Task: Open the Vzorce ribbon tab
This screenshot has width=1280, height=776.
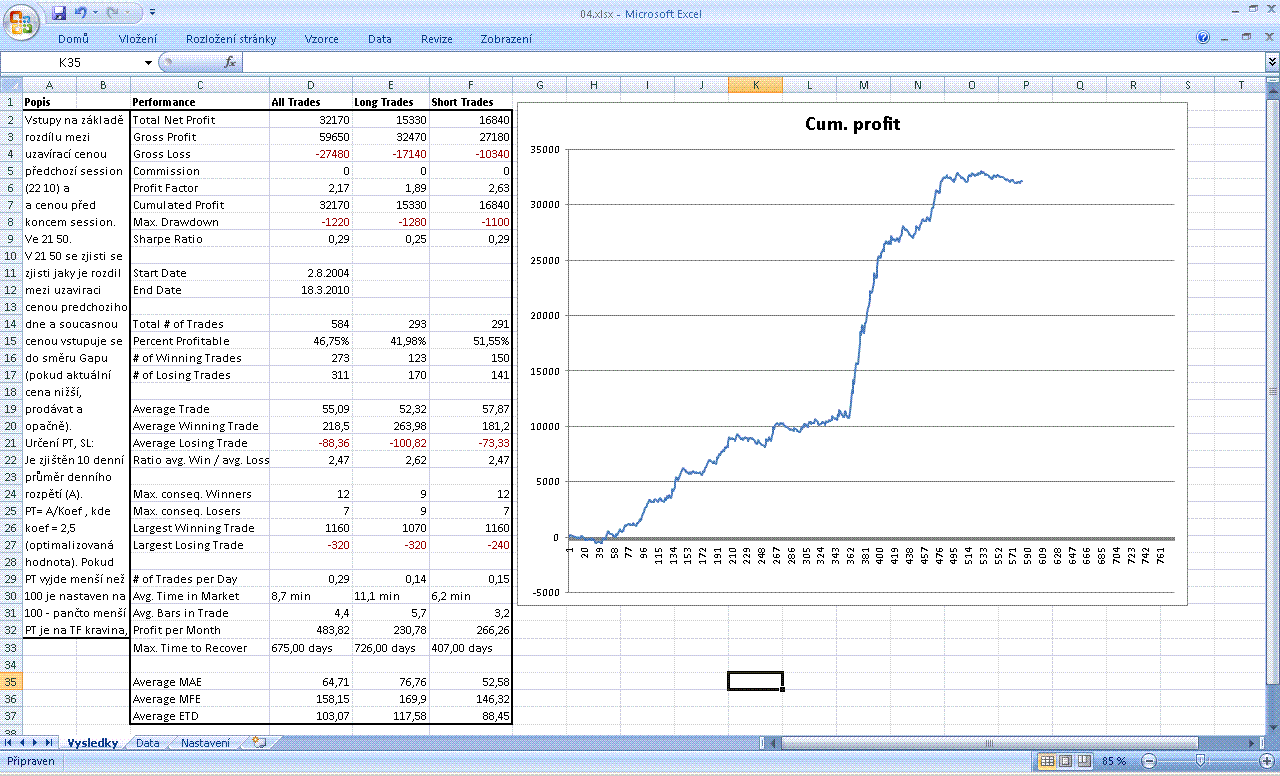Action: [321, 39]
